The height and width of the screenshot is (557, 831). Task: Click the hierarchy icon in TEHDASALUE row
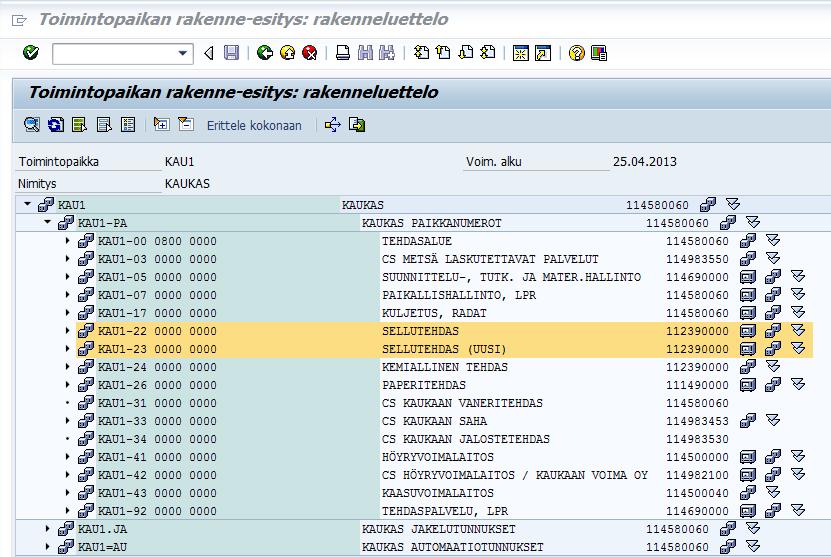(748, 241)
